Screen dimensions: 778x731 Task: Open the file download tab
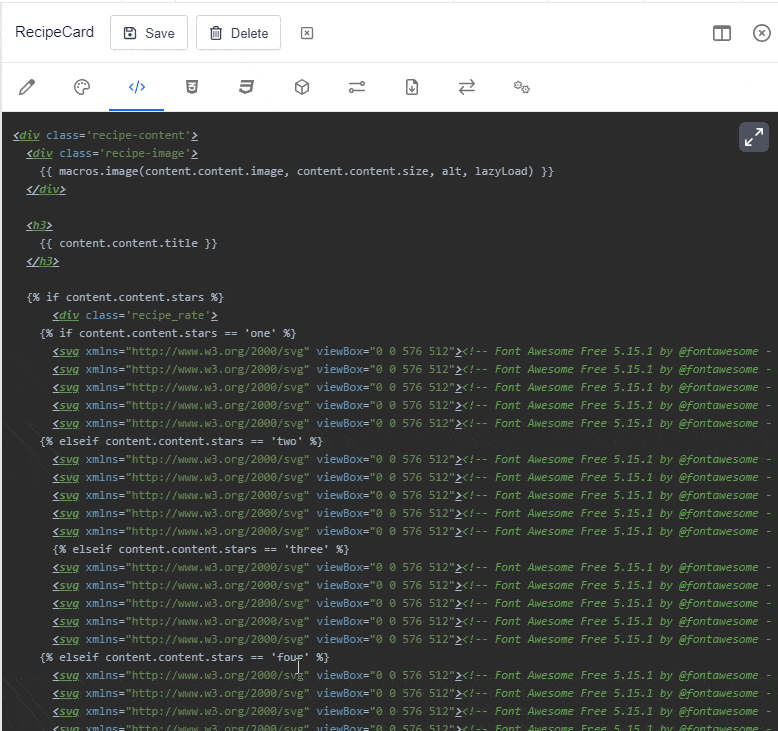[412, 87]
